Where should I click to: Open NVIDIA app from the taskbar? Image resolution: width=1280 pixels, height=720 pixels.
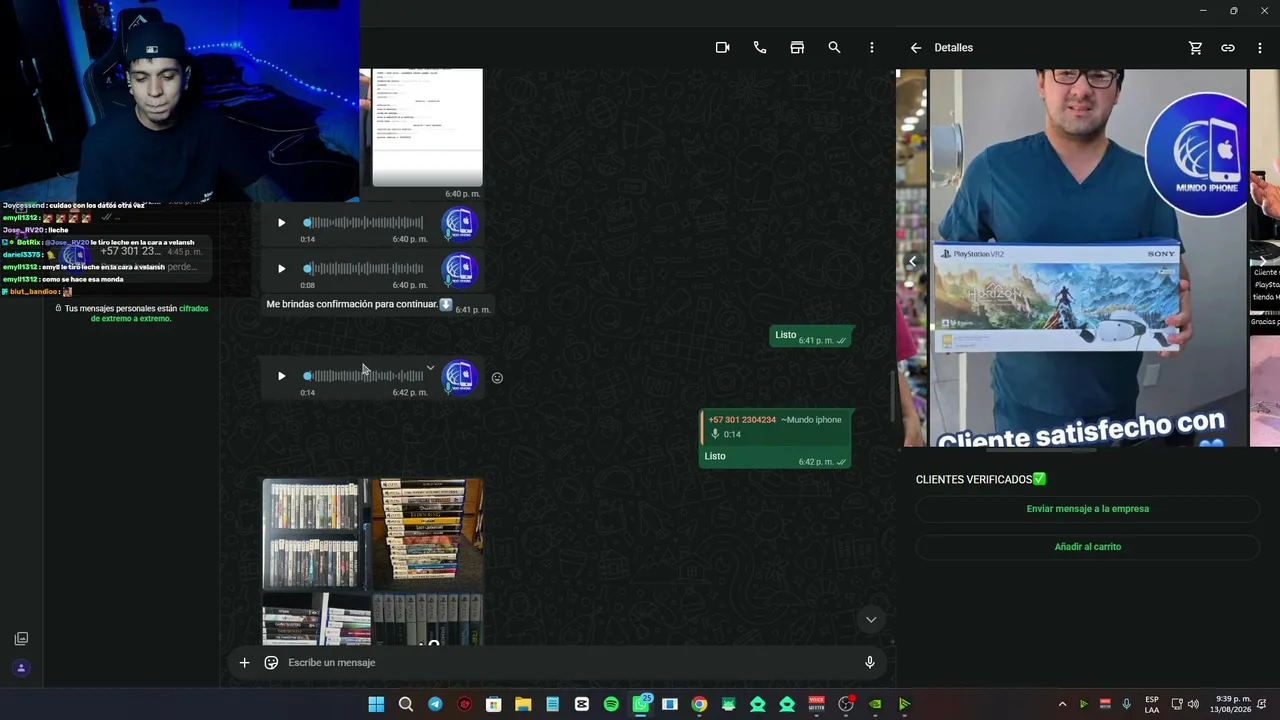click(x=875, y=705)
